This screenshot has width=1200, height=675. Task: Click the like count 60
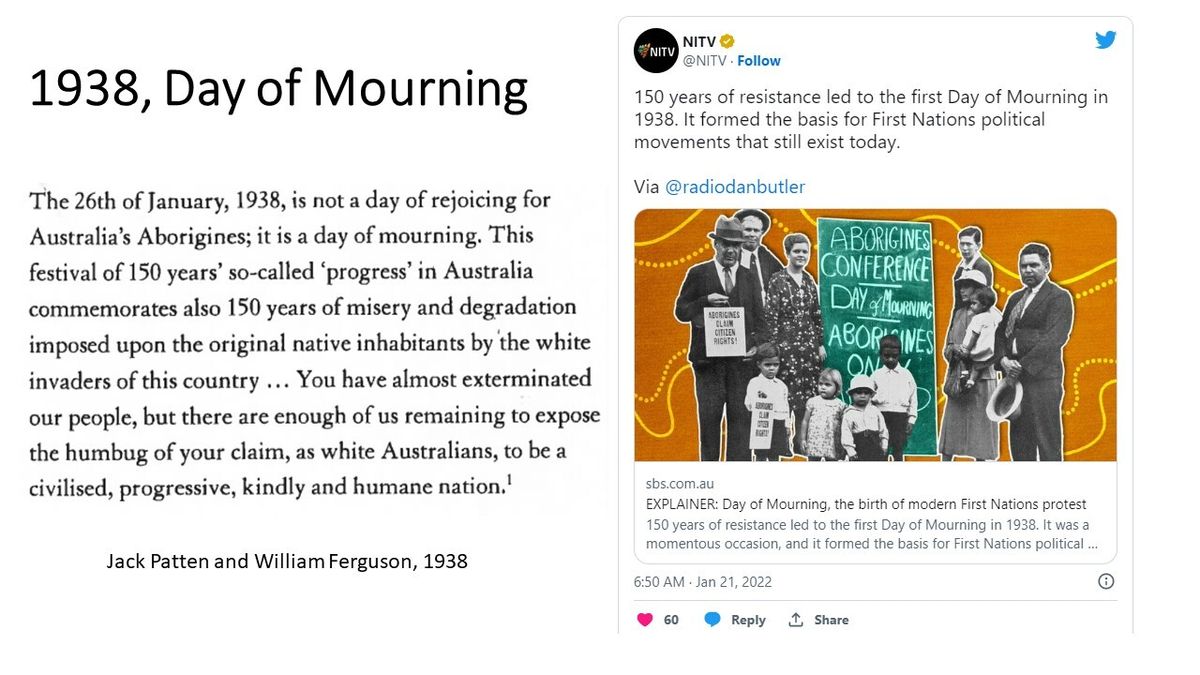click(x=671, y=620)
